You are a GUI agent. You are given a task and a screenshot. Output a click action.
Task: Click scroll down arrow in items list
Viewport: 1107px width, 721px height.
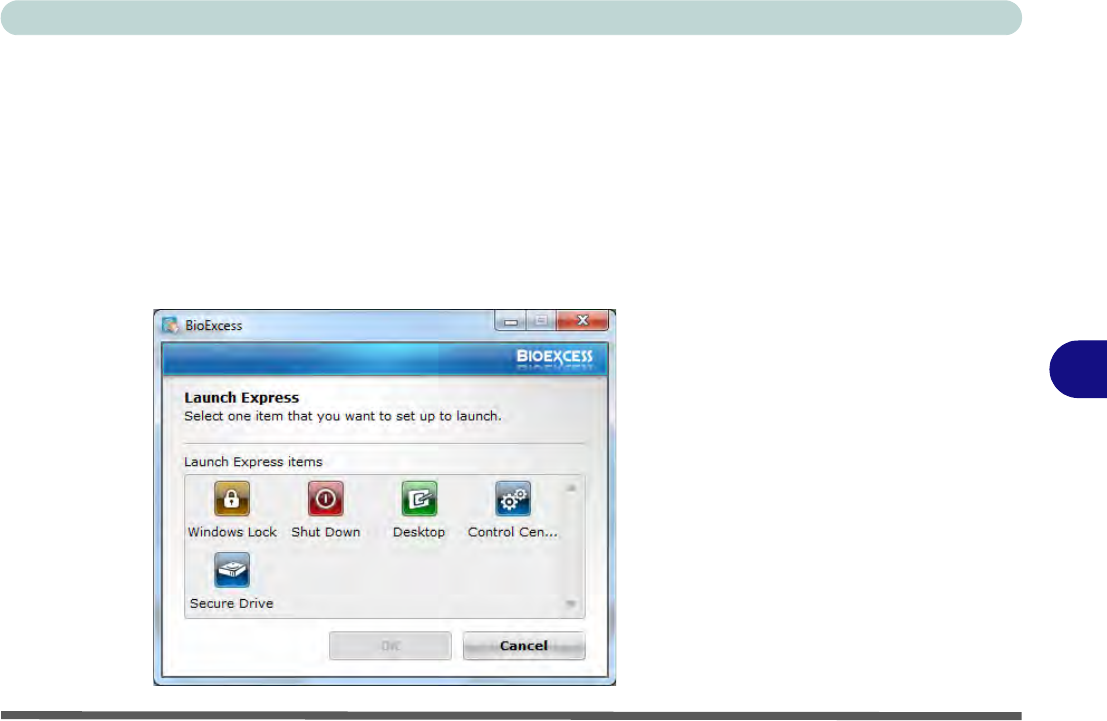[571, 604]
